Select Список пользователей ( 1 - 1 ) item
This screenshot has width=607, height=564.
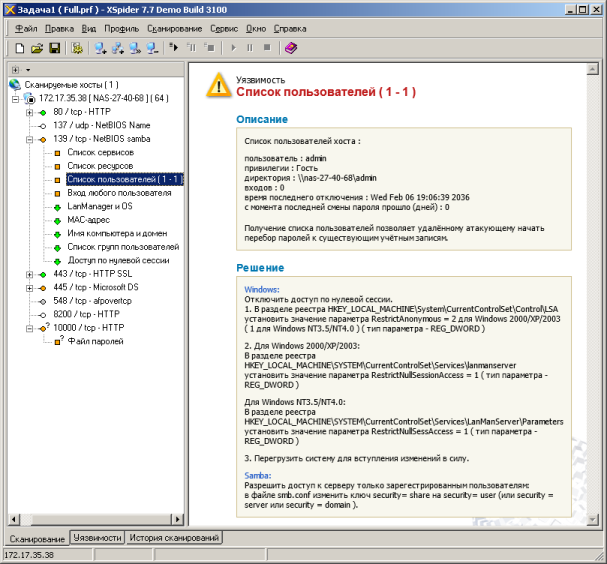[x=125, y=179]
